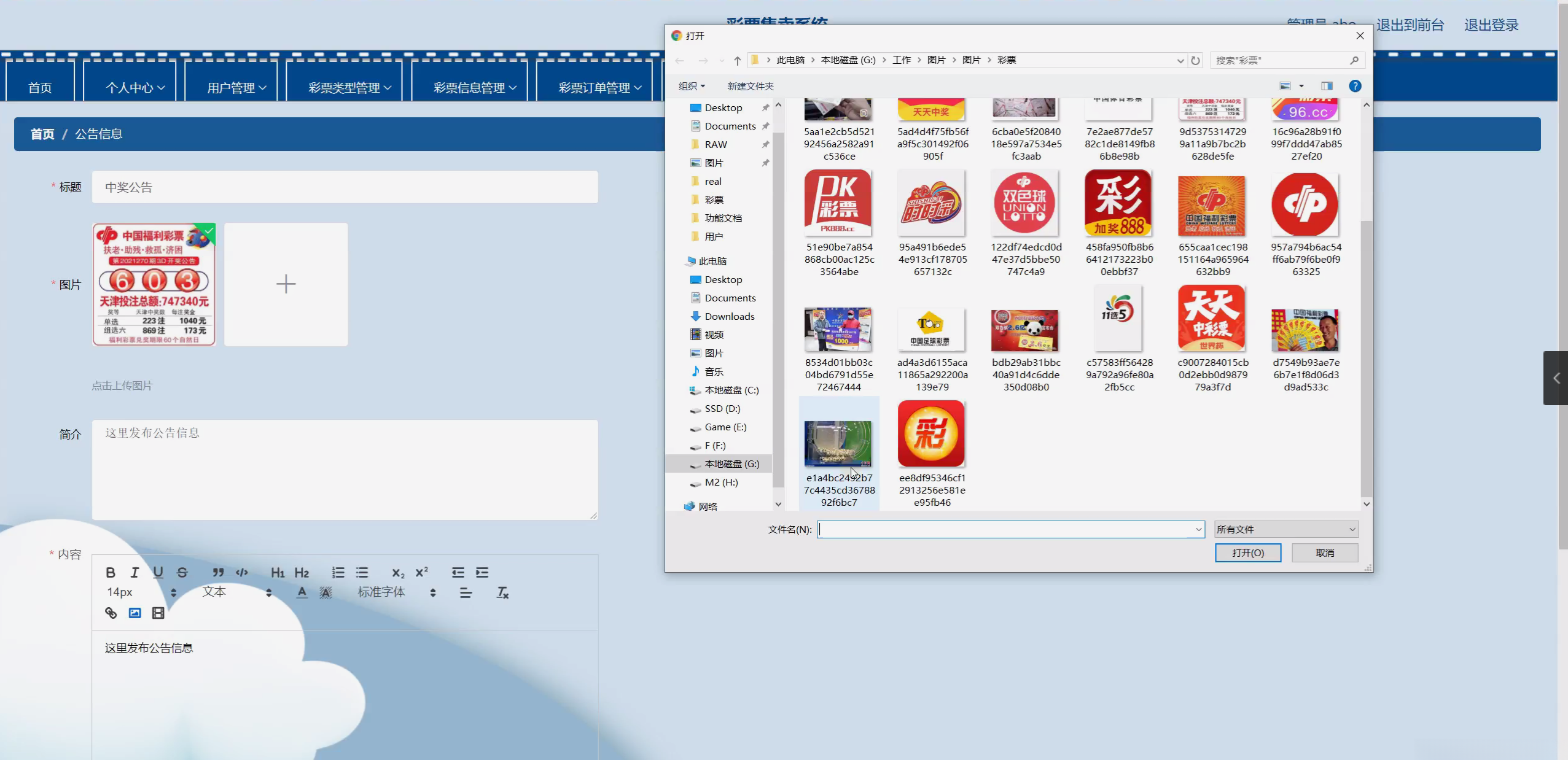The height and width of the screenshot is (760, 1568).
Task: Click 打开(O) button in dialog
Action: point(1248,553)
